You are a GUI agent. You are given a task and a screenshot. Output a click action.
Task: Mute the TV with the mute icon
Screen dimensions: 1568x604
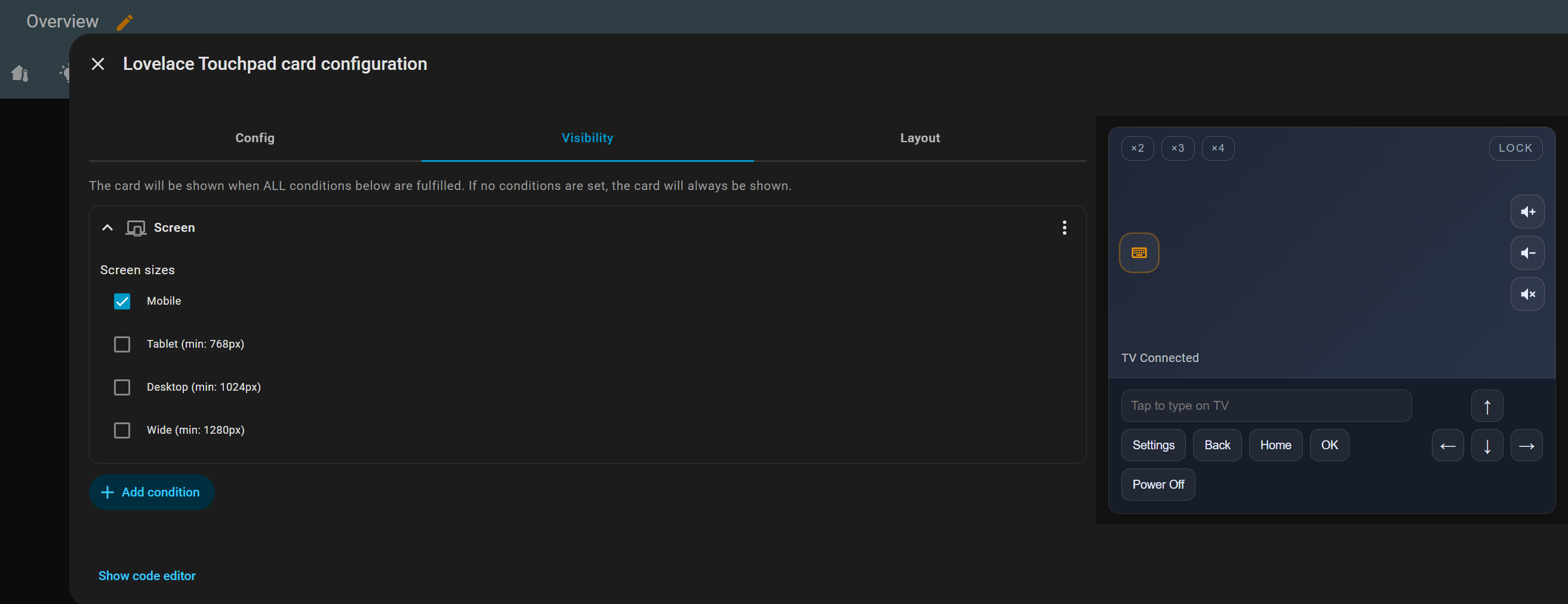(1527, 295)
